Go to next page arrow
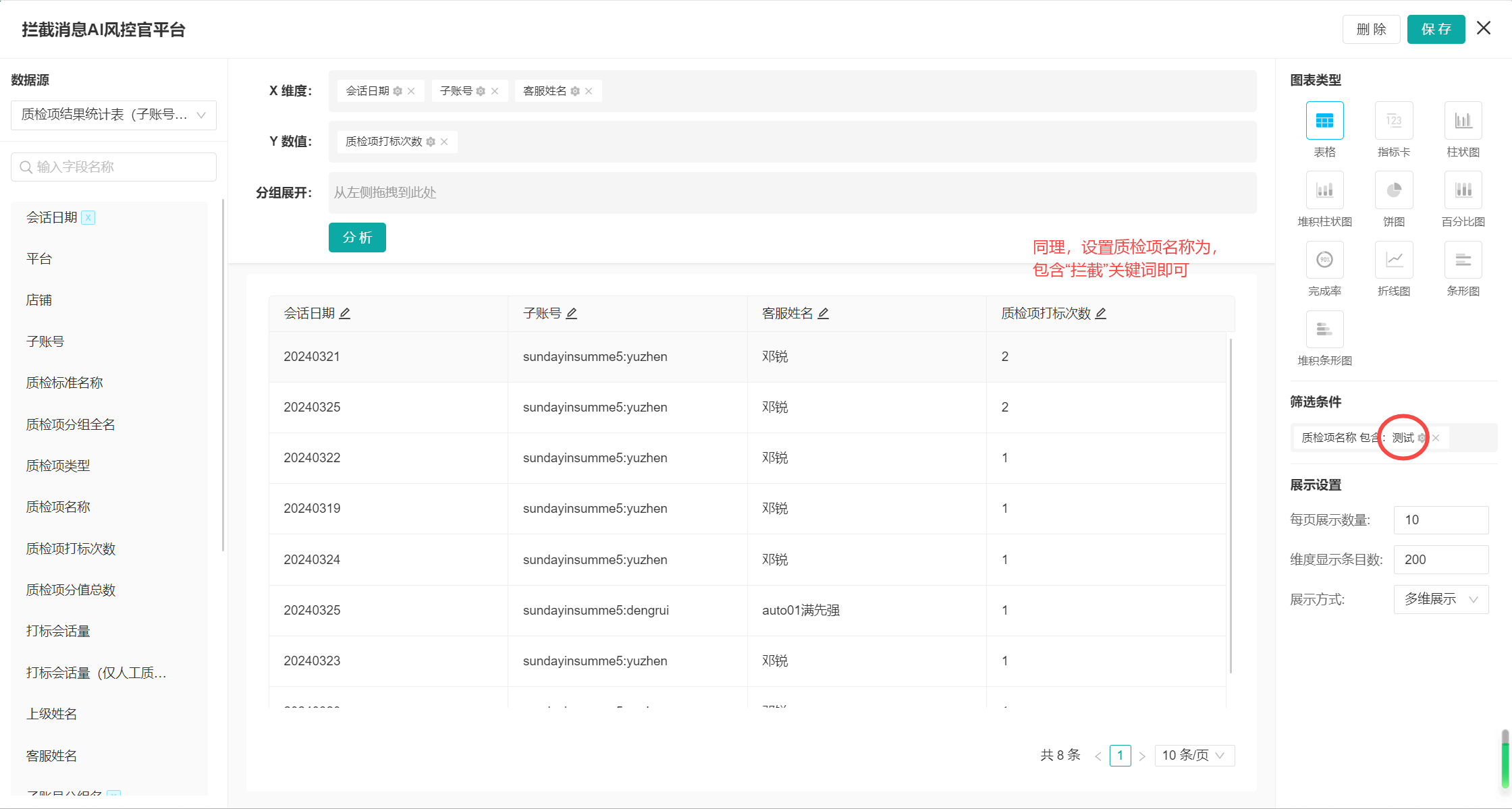The height and width of the screenshot is (809, 1512). tap(1142, 756)
